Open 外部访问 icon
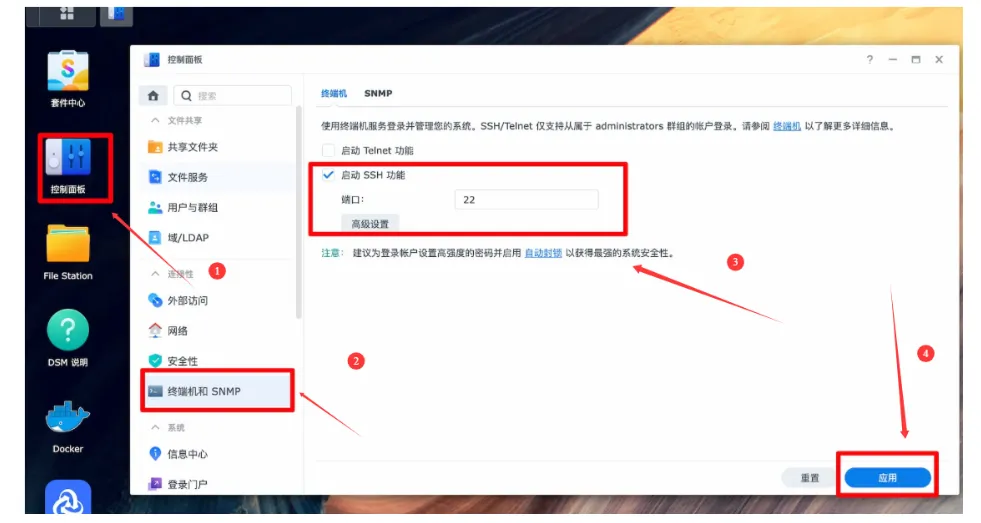 point(155,300)
